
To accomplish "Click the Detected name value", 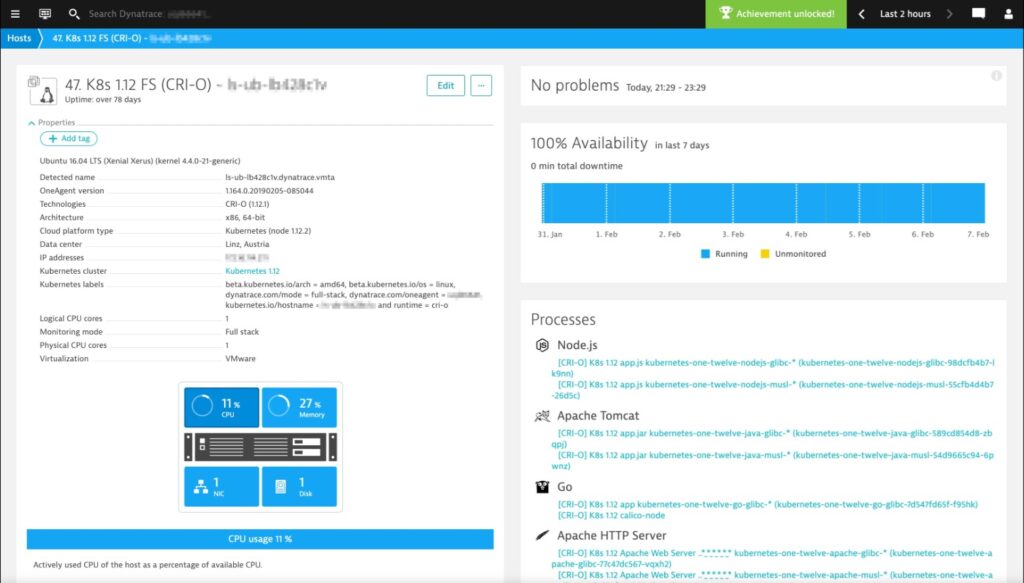I will point(280,177).
